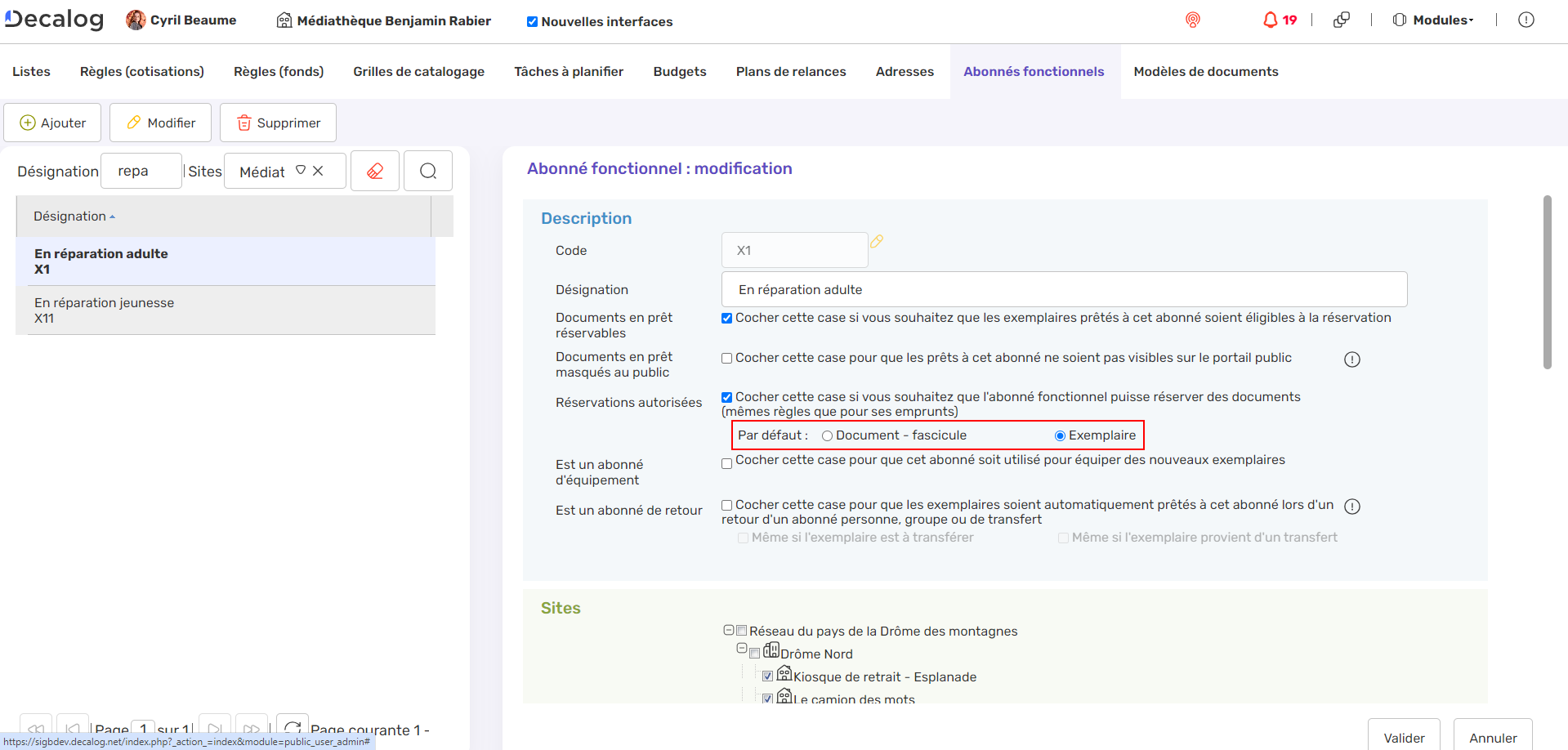This screenshot has width=1568, height=750.
Task: Click the pencil icon next to Code field
Action: (877, 242)
